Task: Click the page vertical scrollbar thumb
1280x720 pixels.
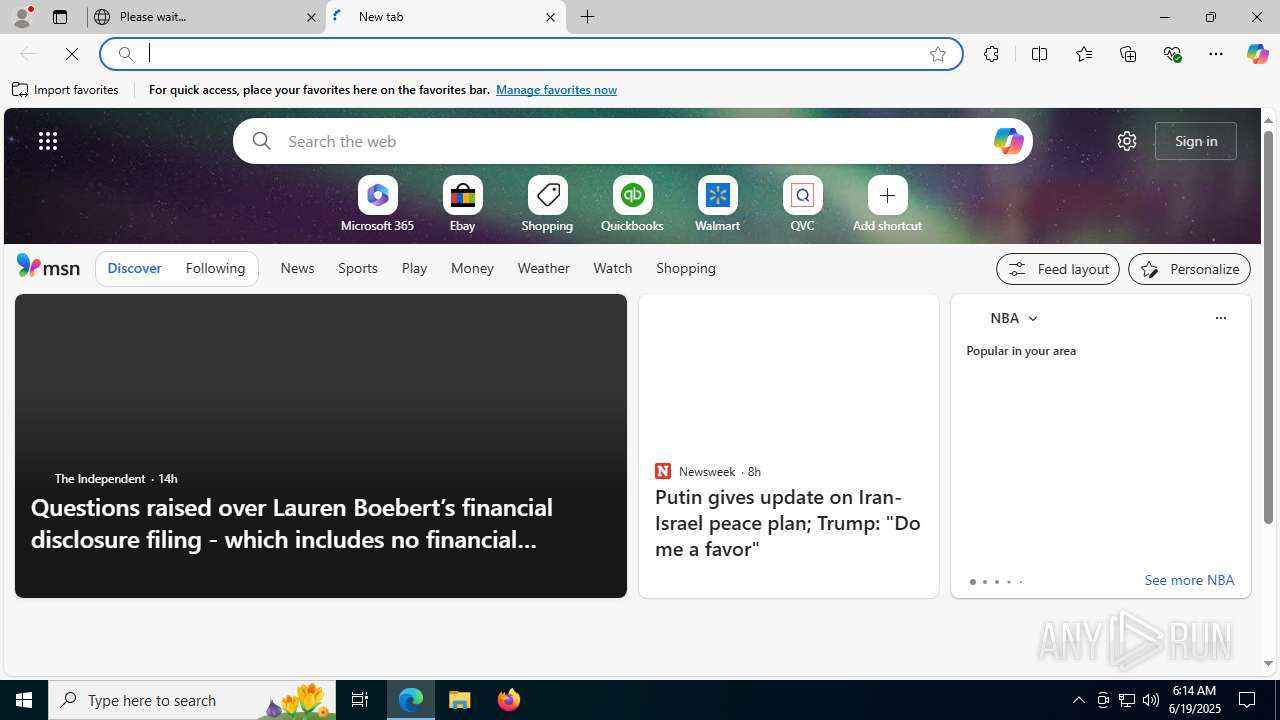Action: point(1268,327)
